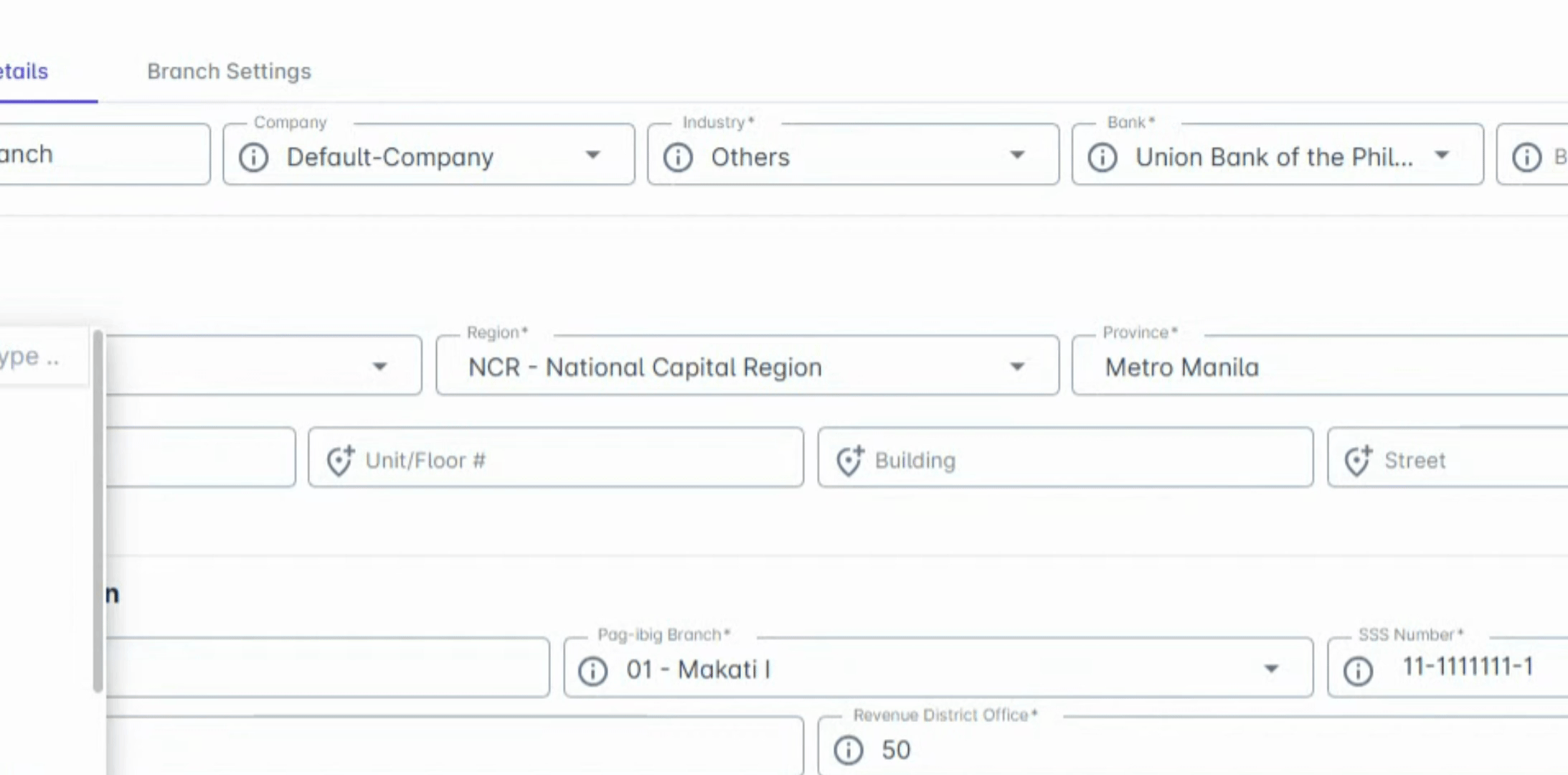Open the Bank dropdown arrow
Screen dimensions: 1568x775
click(x=1442, y=155)
